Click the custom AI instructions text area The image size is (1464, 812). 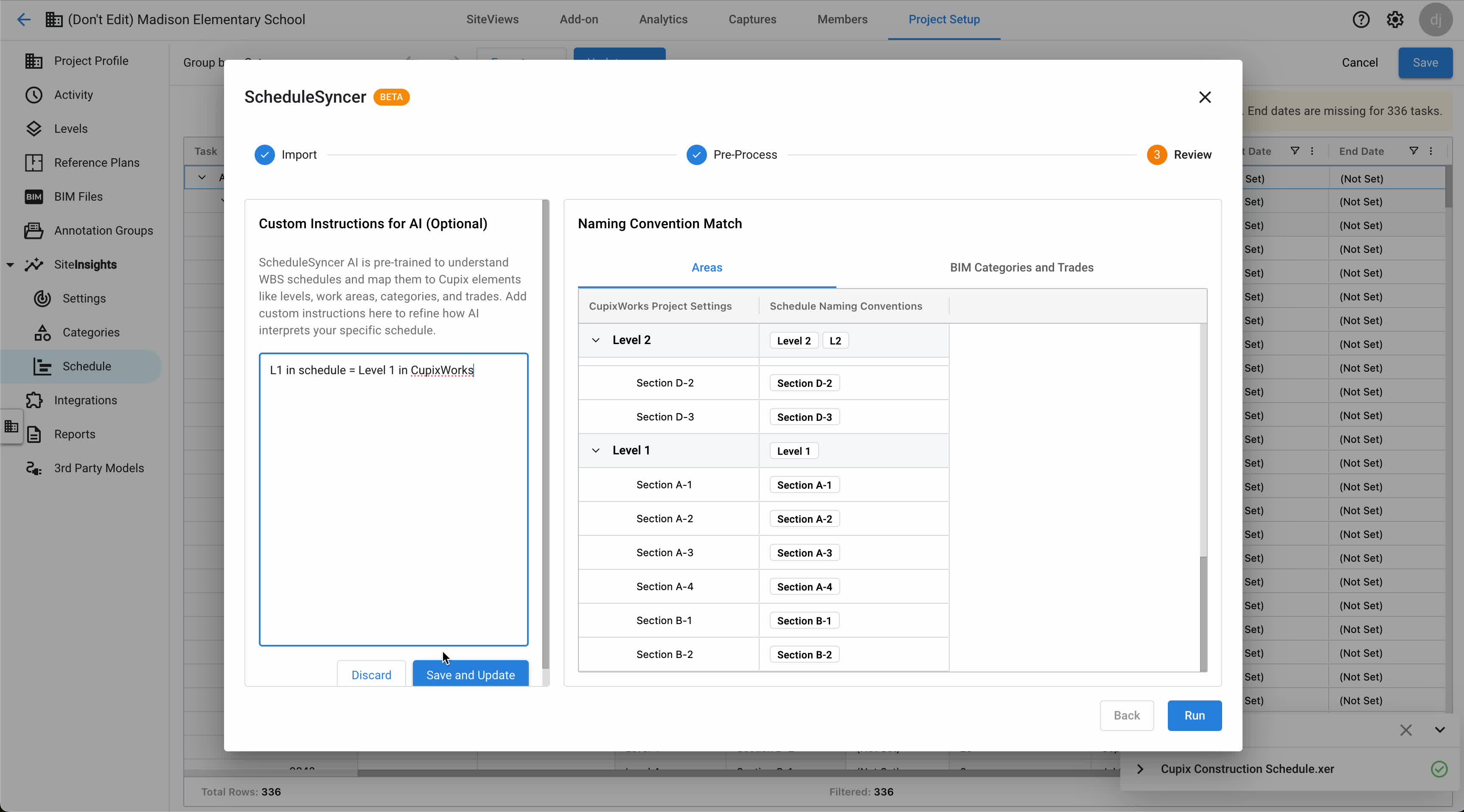pos(393,499)
